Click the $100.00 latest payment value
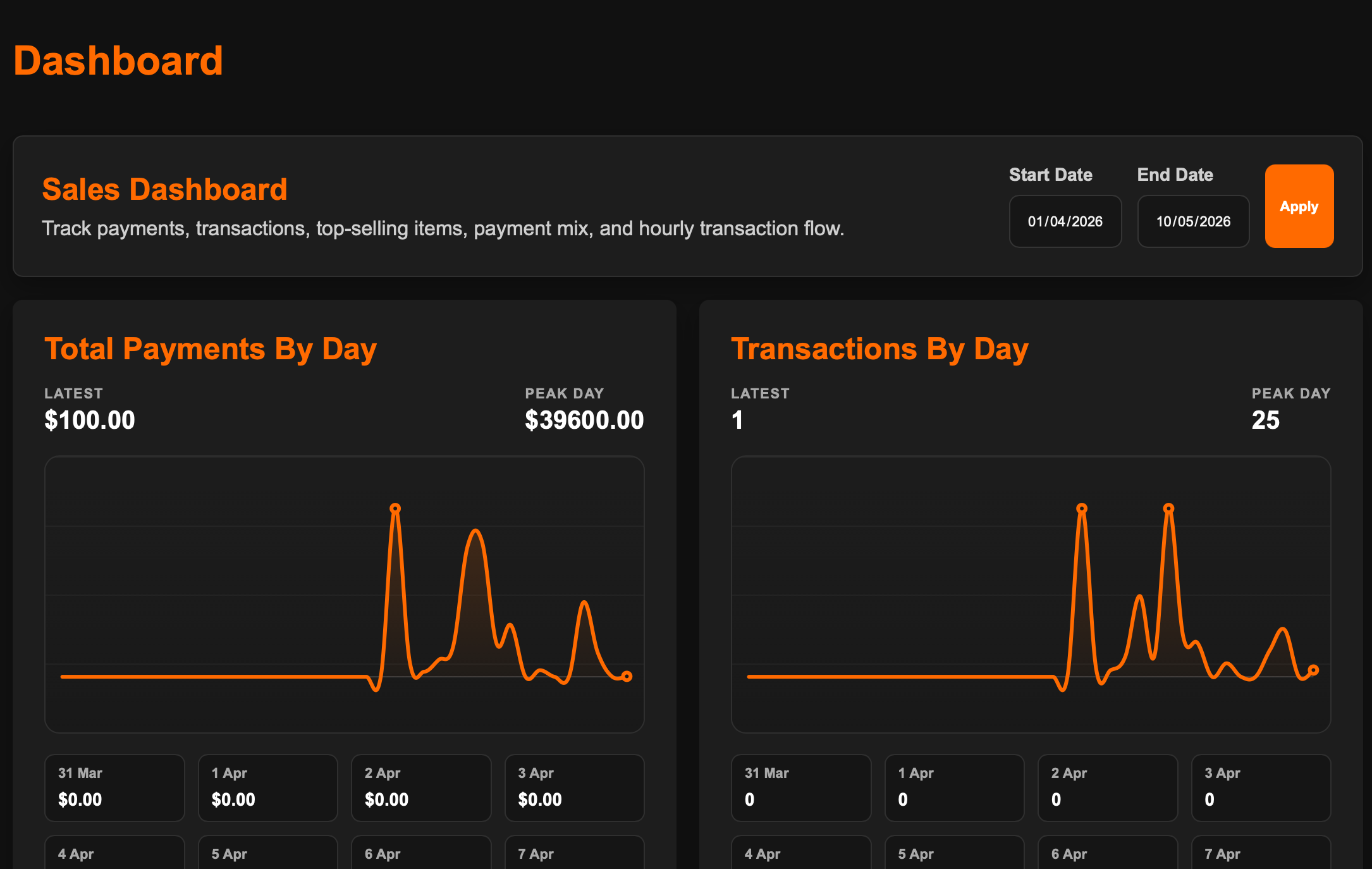The image size is (1372, 869). click(90, 420)
